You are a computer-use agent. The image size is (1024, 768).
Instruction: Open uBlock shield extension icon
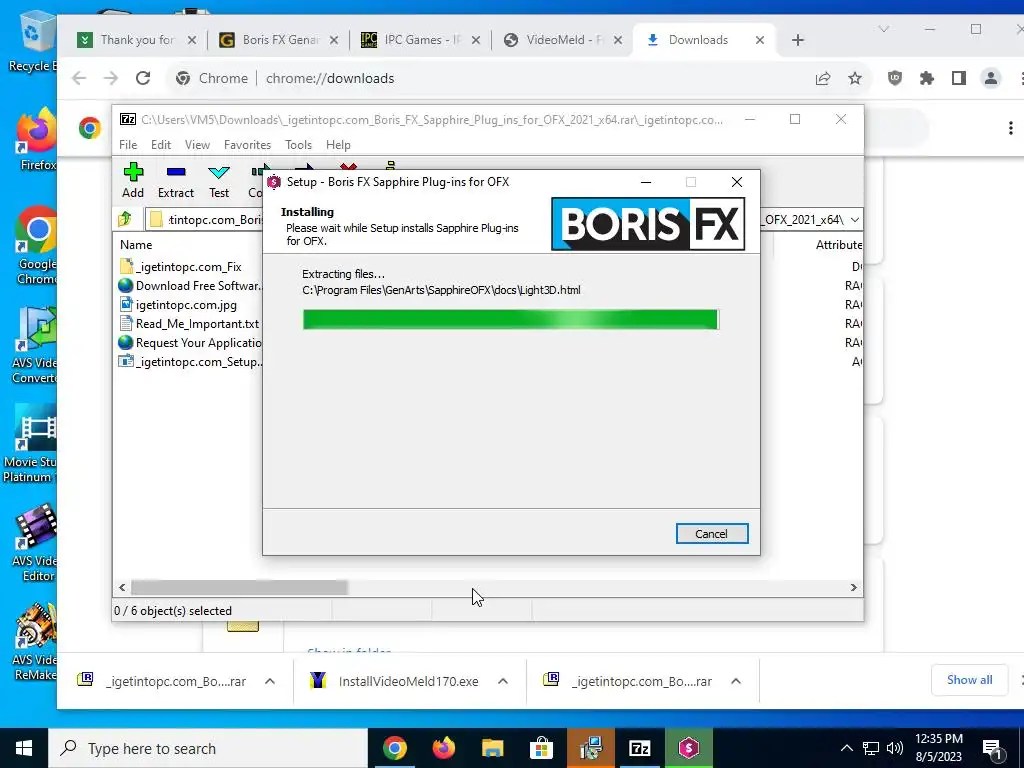pyautogui.click(x=895, y=78)
